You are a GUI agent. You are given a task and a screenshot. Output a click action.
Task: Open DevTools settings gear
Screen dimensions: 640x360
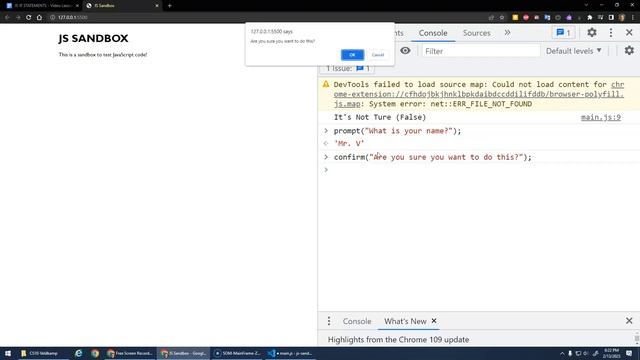[591, 33]
